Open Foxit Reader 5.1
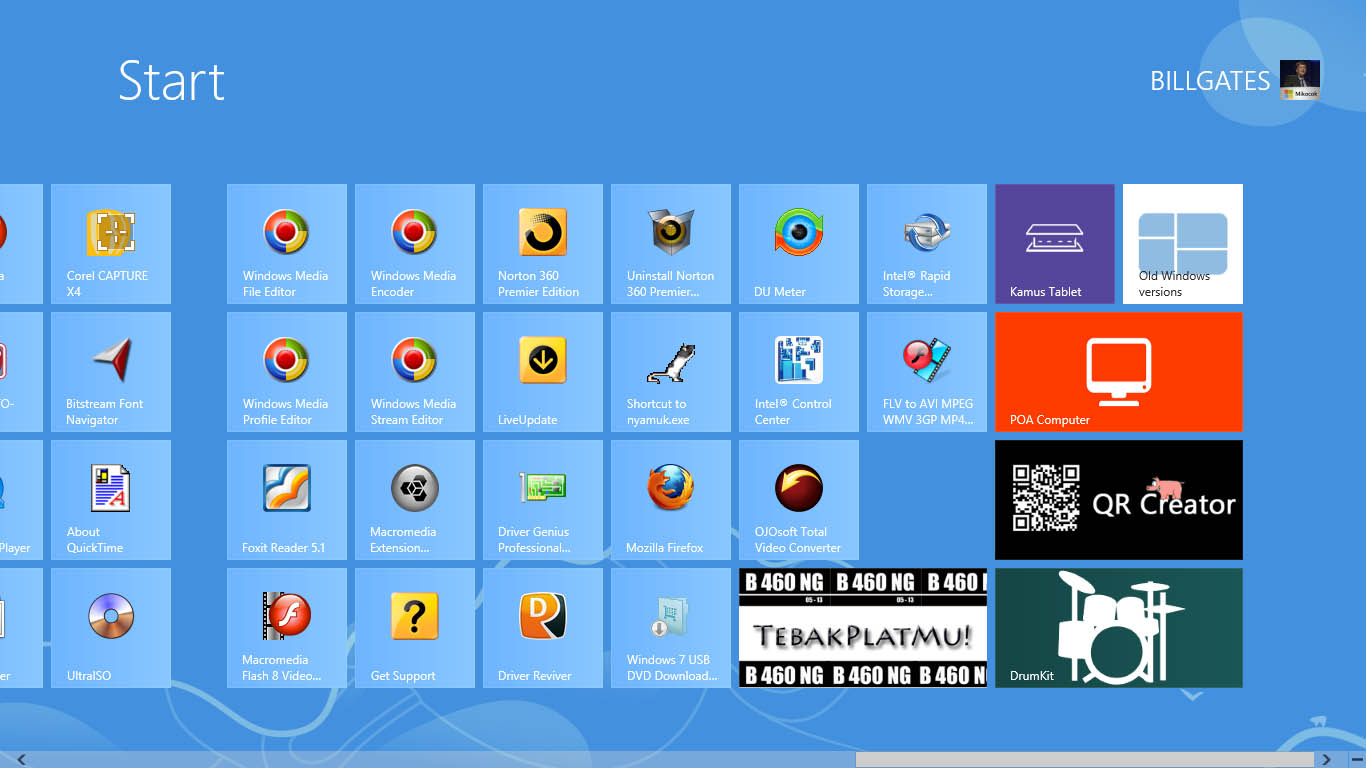This screenshot has width=1366, height=768. point(287,500)
